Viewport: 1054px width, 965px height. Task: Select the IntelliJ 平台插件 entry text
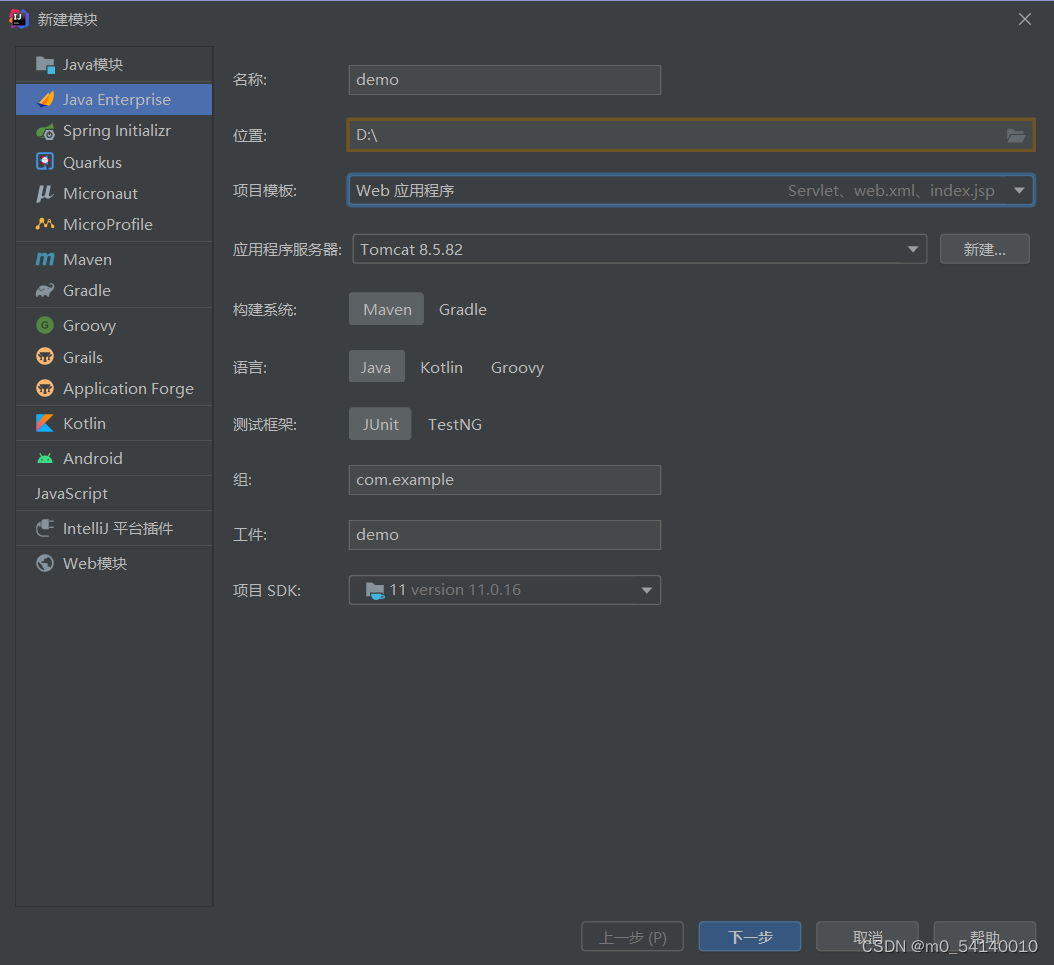click(x=118, y=528)
